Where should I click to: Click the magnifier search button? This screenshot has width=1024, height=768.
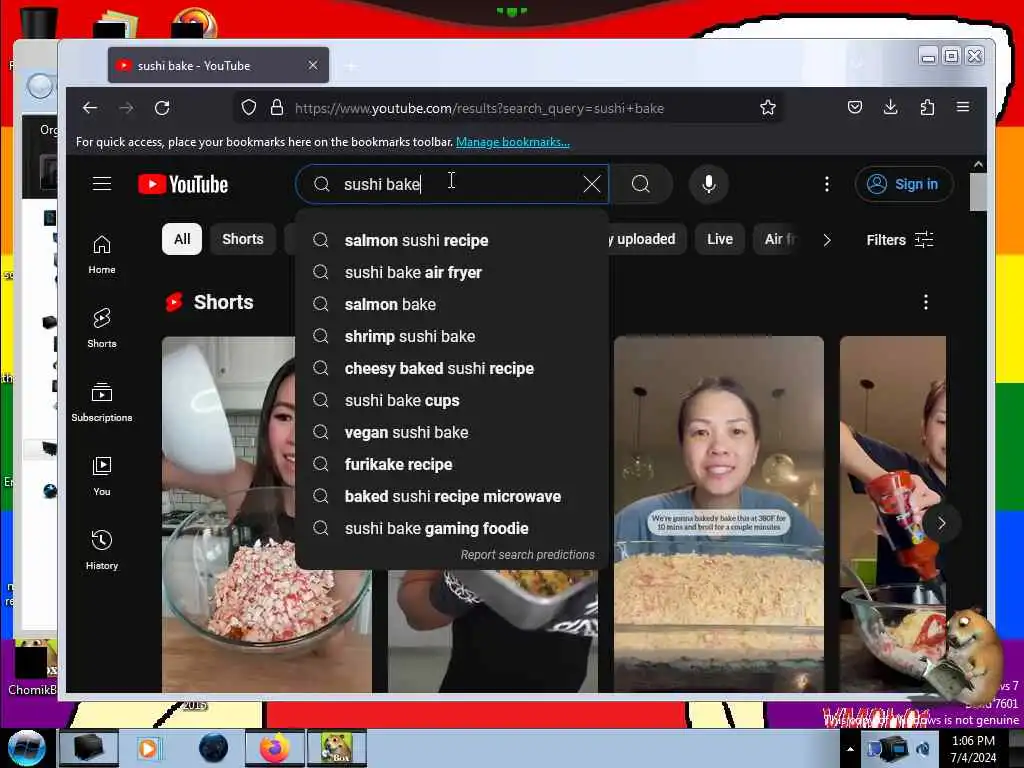point(641,184)
